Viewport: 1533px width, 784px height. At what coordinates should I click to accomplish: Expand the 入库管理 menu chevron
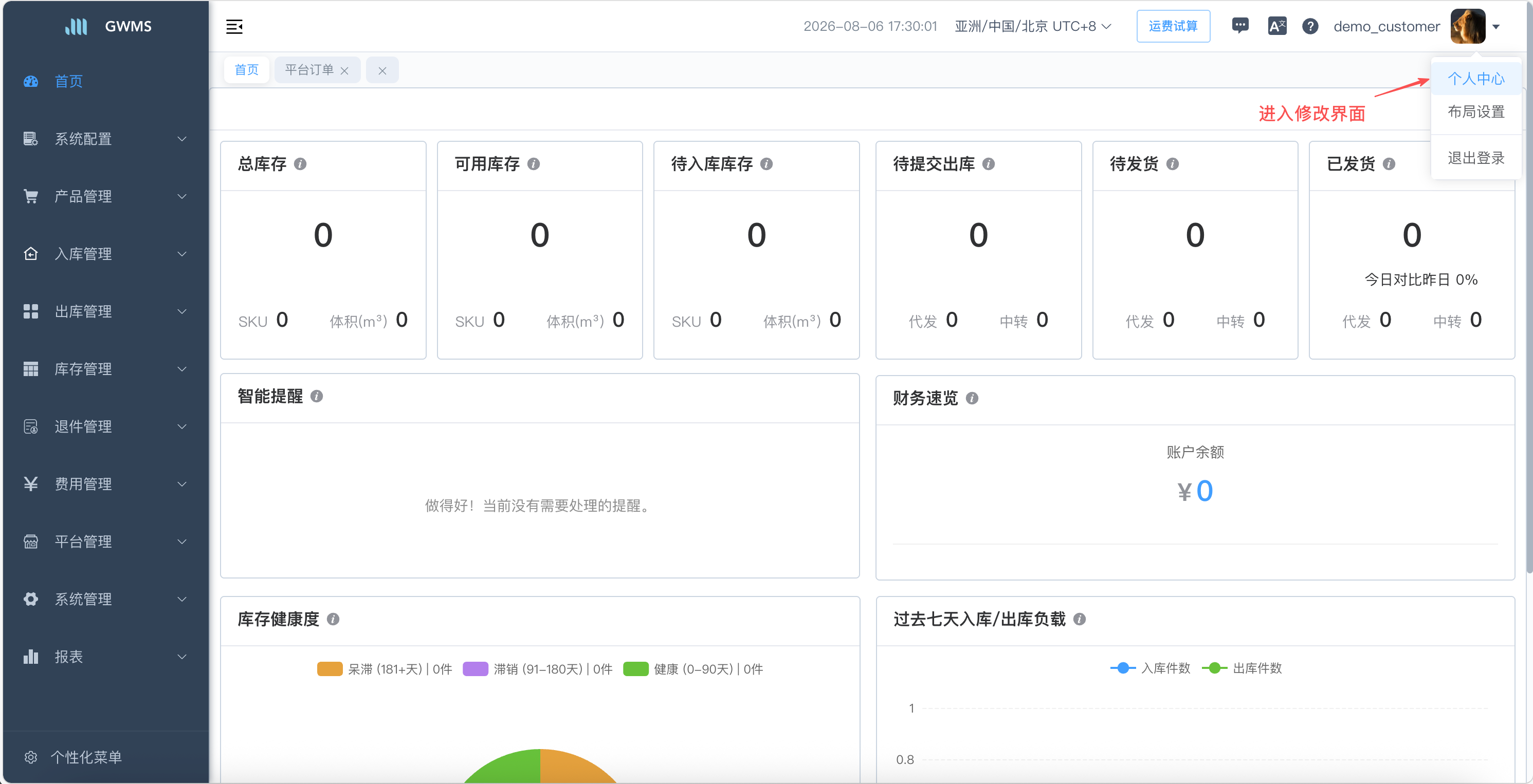click(x=182, y=254)
